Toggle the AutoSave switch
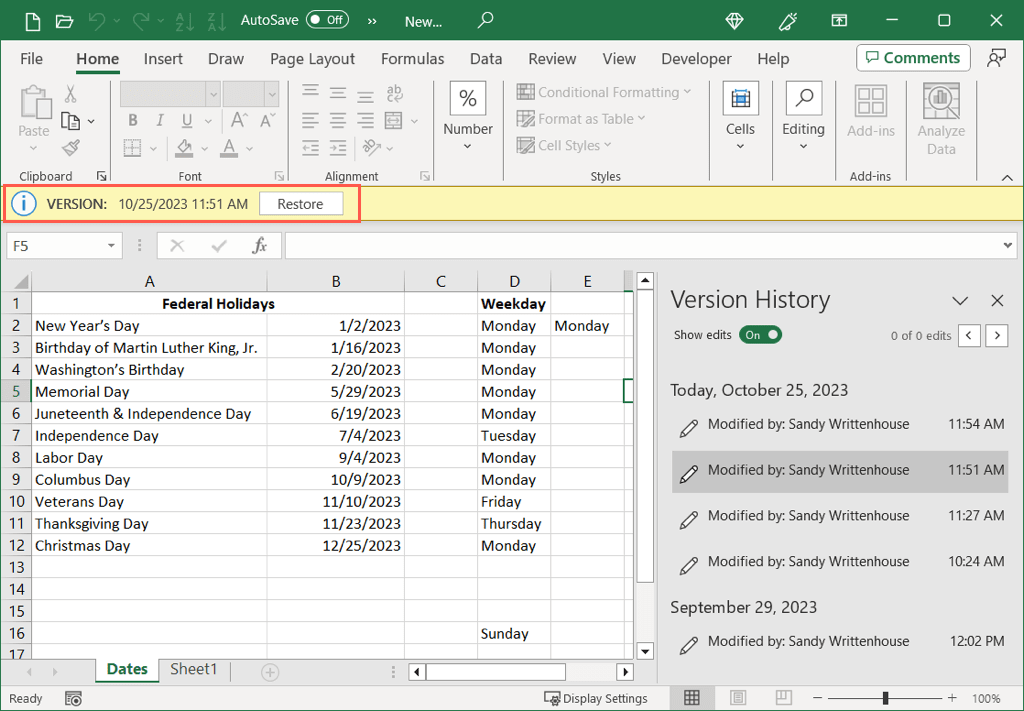 [327, 20]
